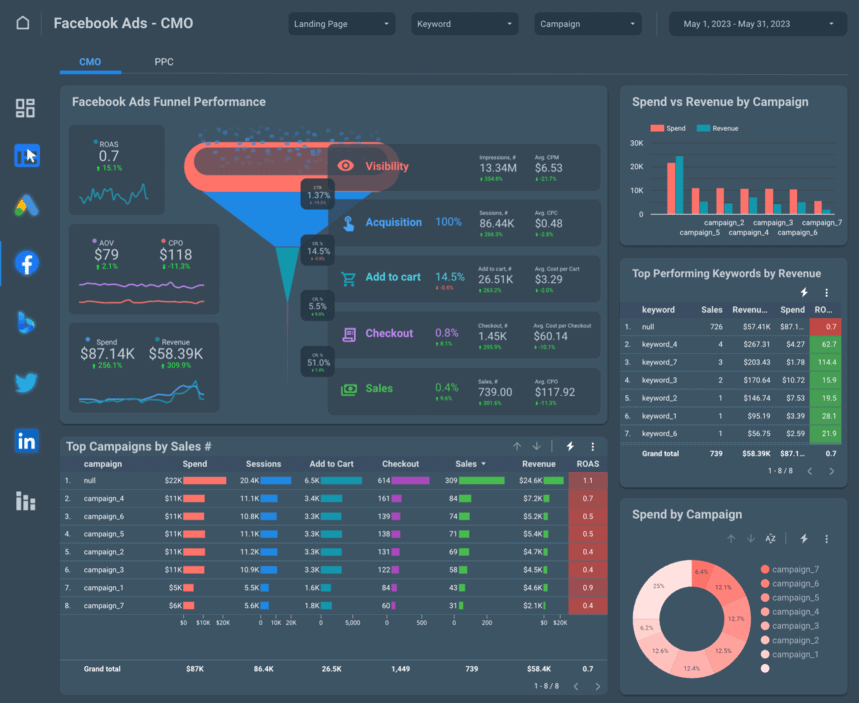Click Top Campaigns lightning bolt icon
859x703 pixels.
pos(570,446)
